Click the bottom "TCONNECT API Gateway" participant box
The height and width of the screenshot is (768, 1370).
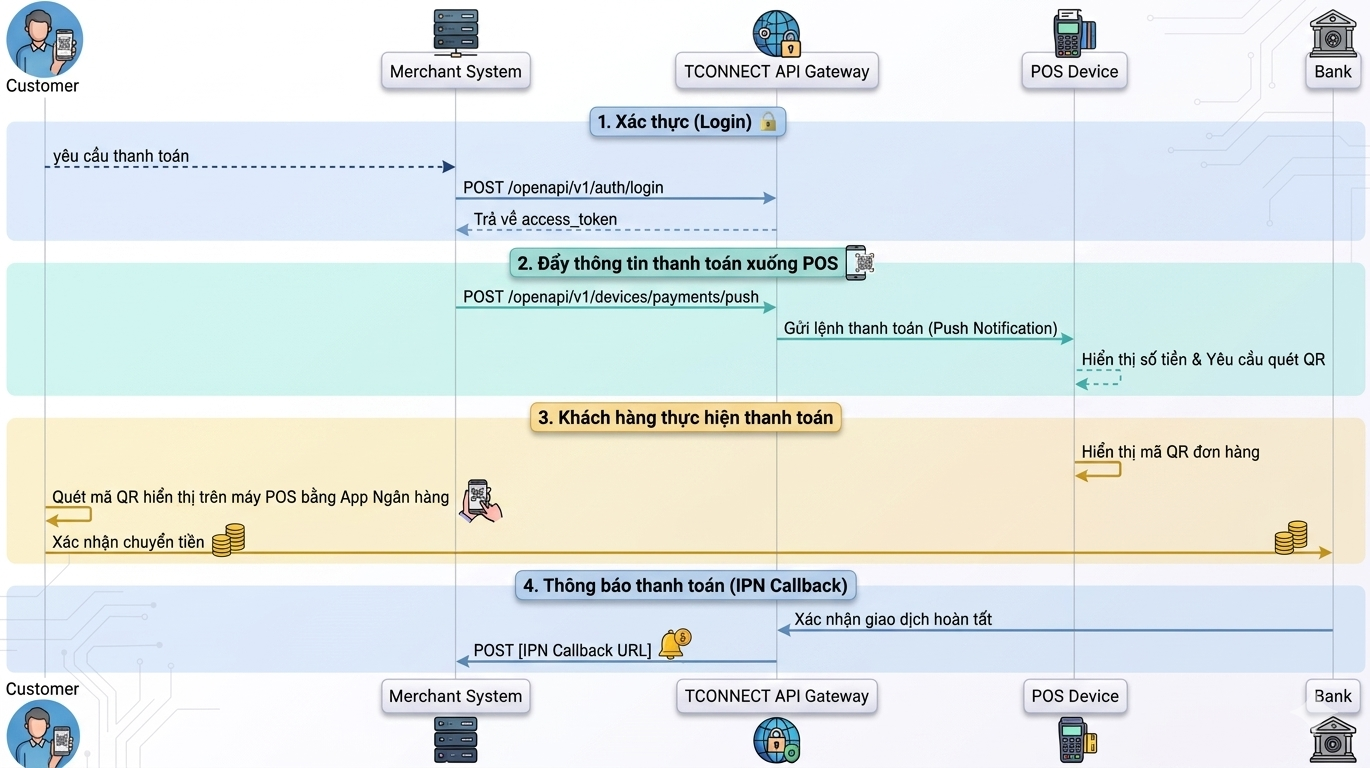[777, 696]
